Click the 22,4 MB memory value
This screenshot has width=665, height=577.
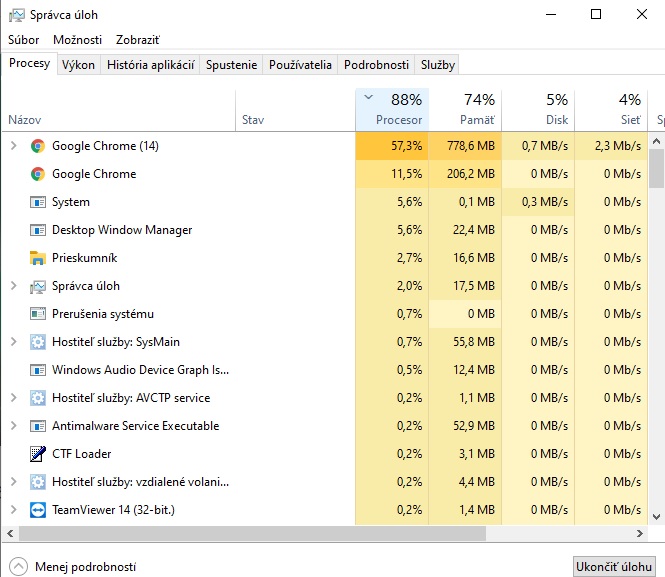[474, 230]
